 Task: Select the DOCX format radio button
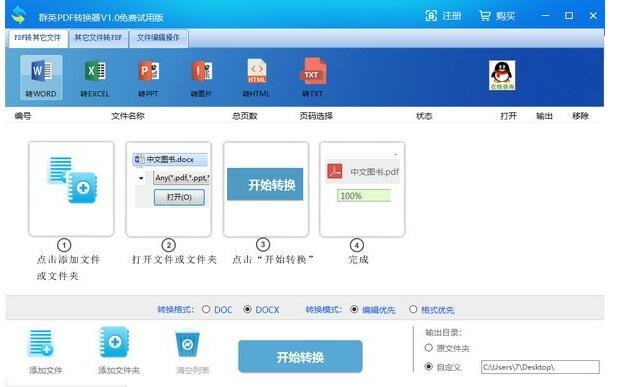point(247,309)
